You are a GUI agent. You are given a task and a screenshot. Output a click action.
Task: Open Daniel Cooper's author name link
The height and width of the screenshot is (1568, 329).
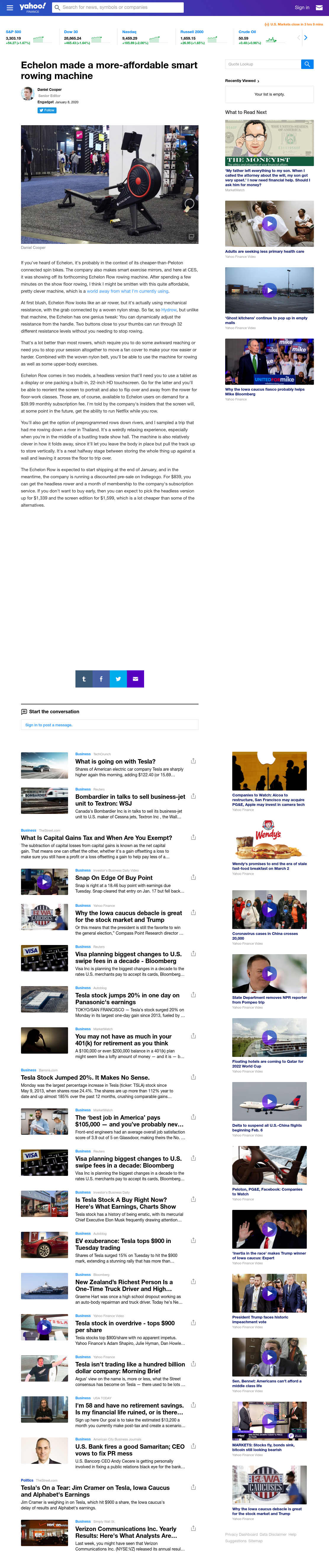pos(49,89)
